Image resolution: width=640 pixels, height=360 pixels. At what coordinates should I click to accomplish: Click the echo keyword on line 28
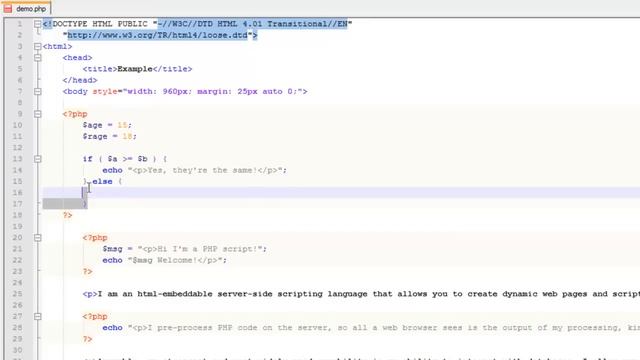pos(112,328)
